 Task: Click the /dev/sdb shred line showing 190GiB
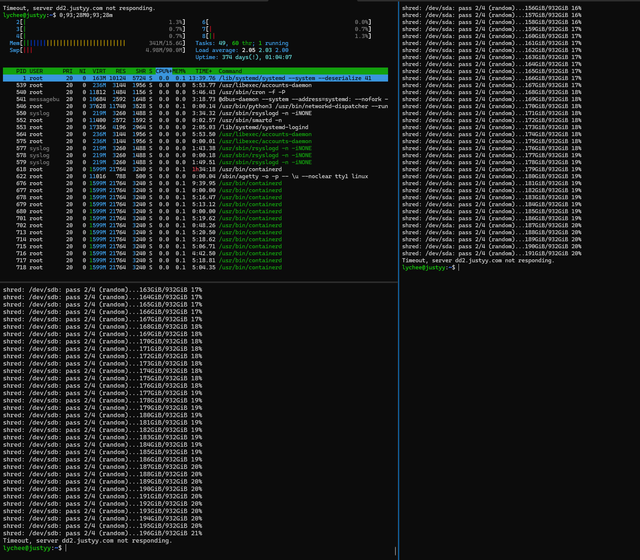click(x=102, y=489)
